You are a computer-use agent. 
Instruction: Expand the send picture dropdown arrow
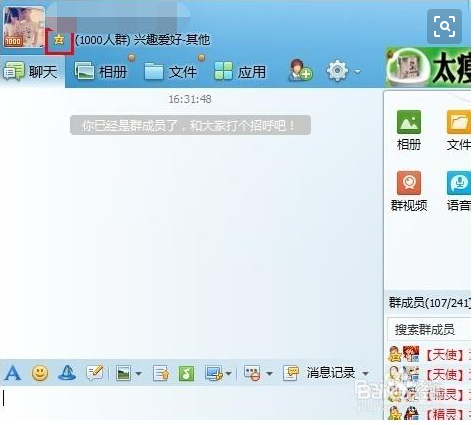[x=138, y=374]
